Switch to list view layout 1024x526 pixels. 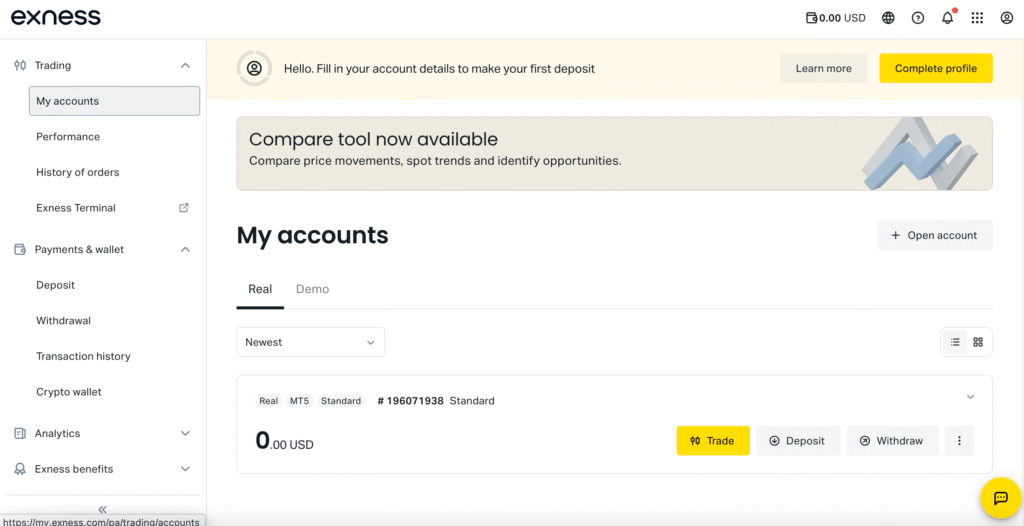(x=955, y=342)
